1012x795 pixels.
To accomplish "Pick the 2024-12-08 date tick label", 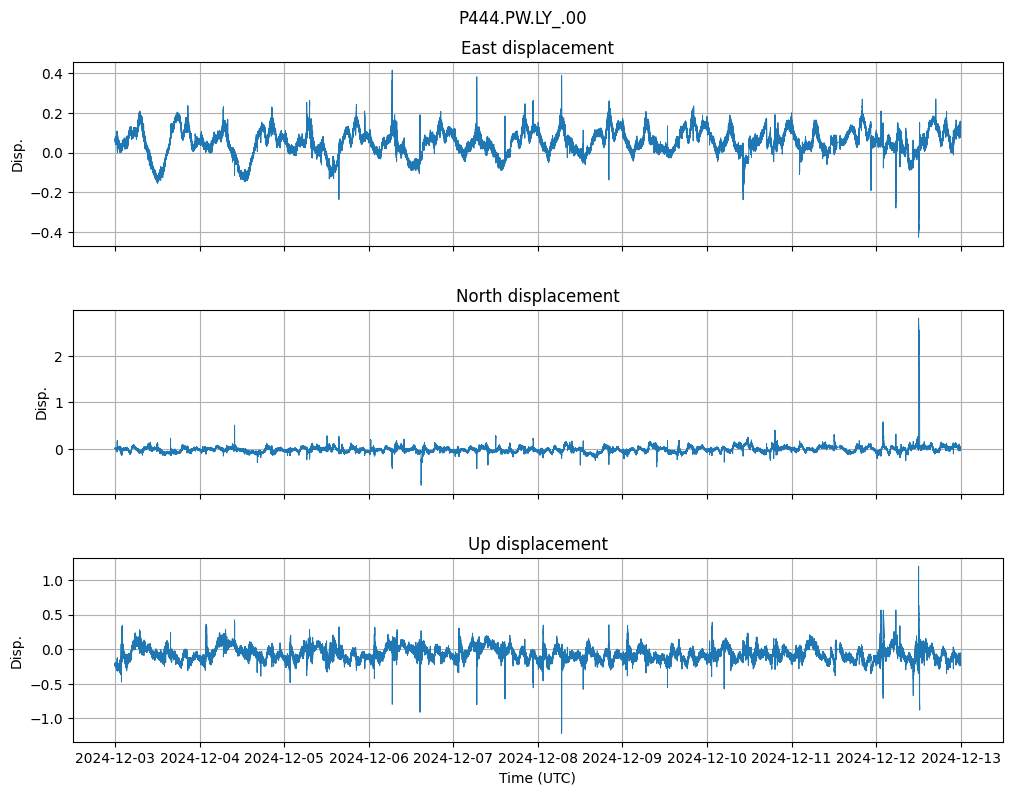I will coord(538,759).
